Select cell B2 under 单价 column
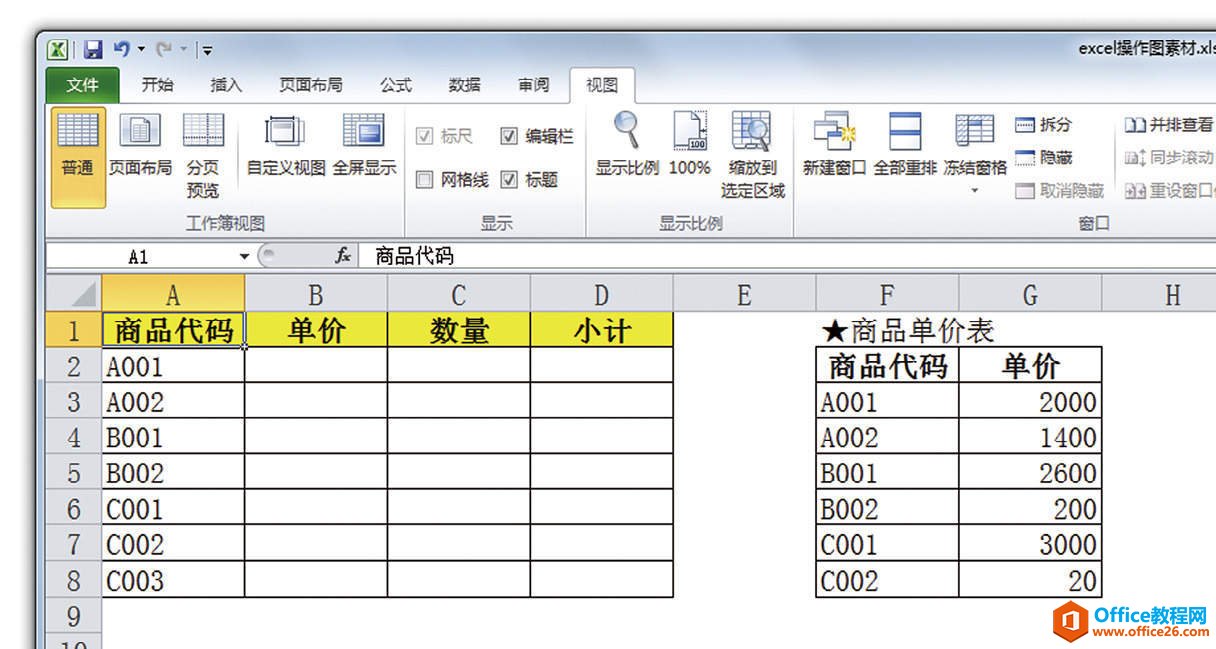The height and width of the screenshot is (649, 1216). pos(315,366)
